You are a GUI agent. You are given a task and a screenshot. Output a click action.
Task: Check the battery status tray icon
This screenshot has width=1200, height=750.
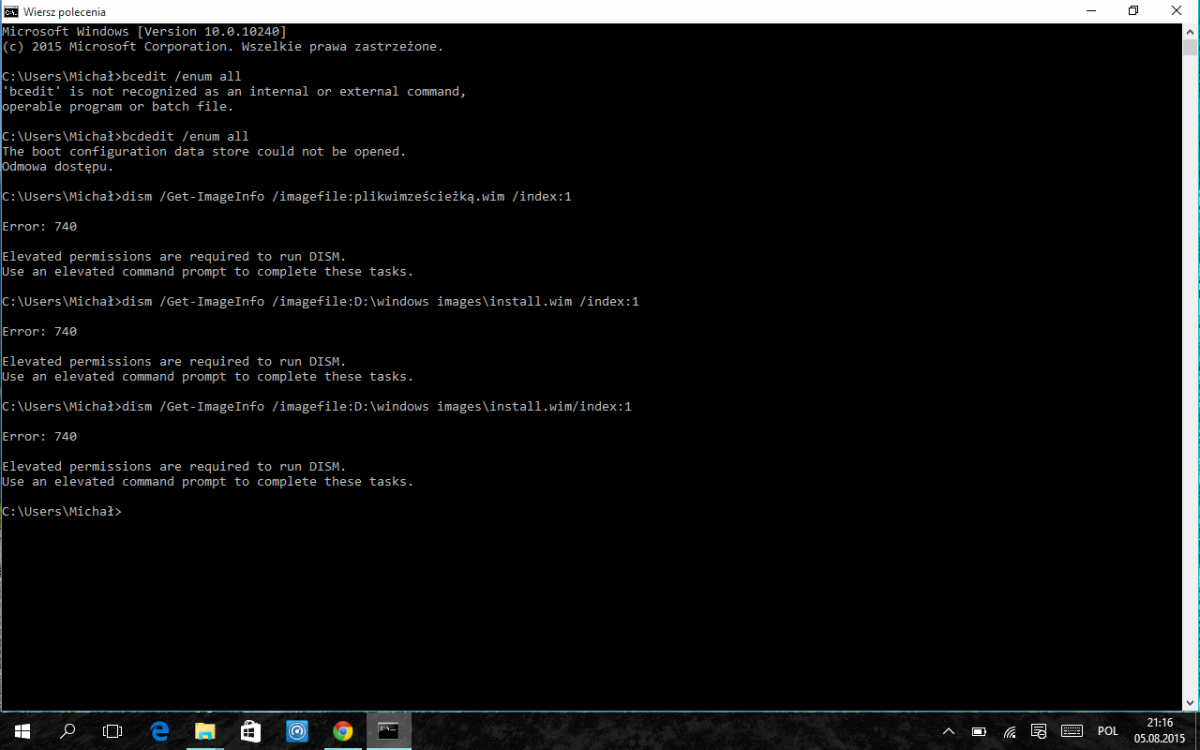tap(979, 731)
